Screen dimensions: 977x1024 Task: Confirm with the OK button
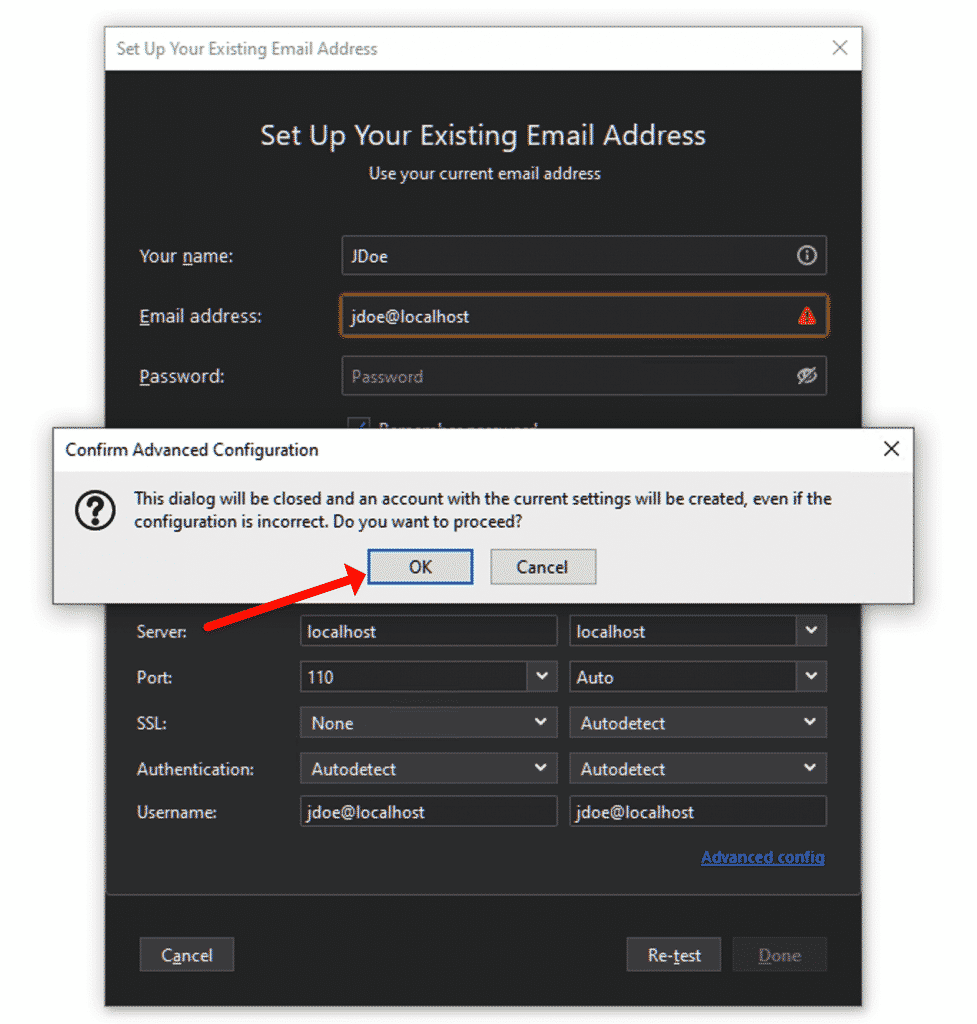click(x=420, y=566)
